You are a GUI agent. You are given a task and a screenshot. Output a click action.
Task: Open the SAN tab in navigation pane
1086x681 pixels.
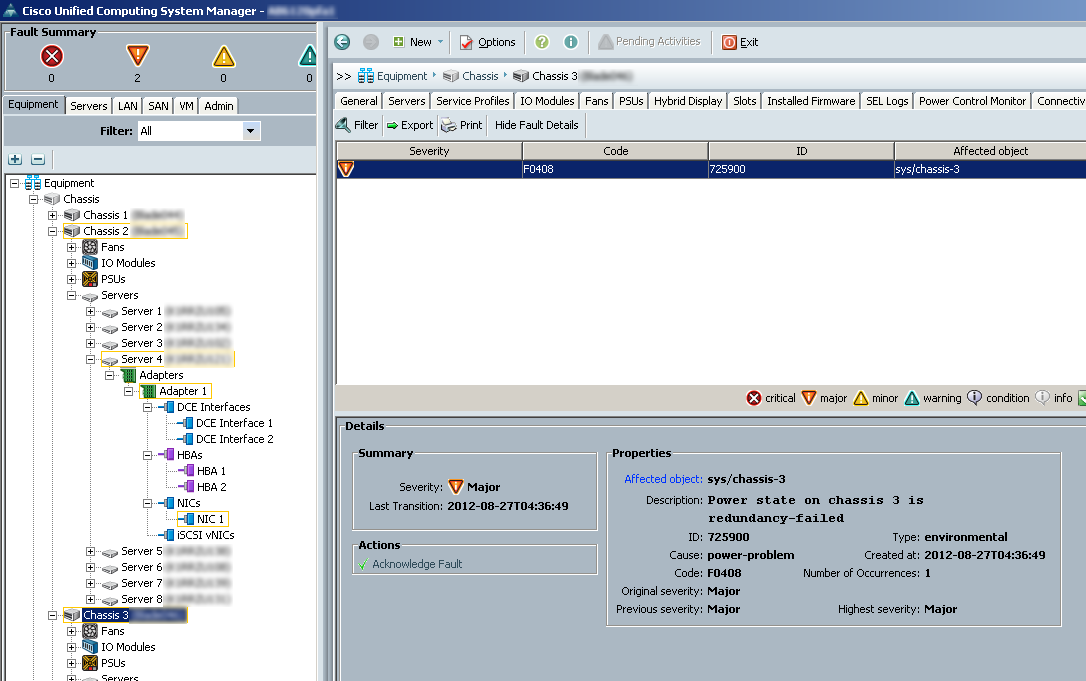coord(158,106)
